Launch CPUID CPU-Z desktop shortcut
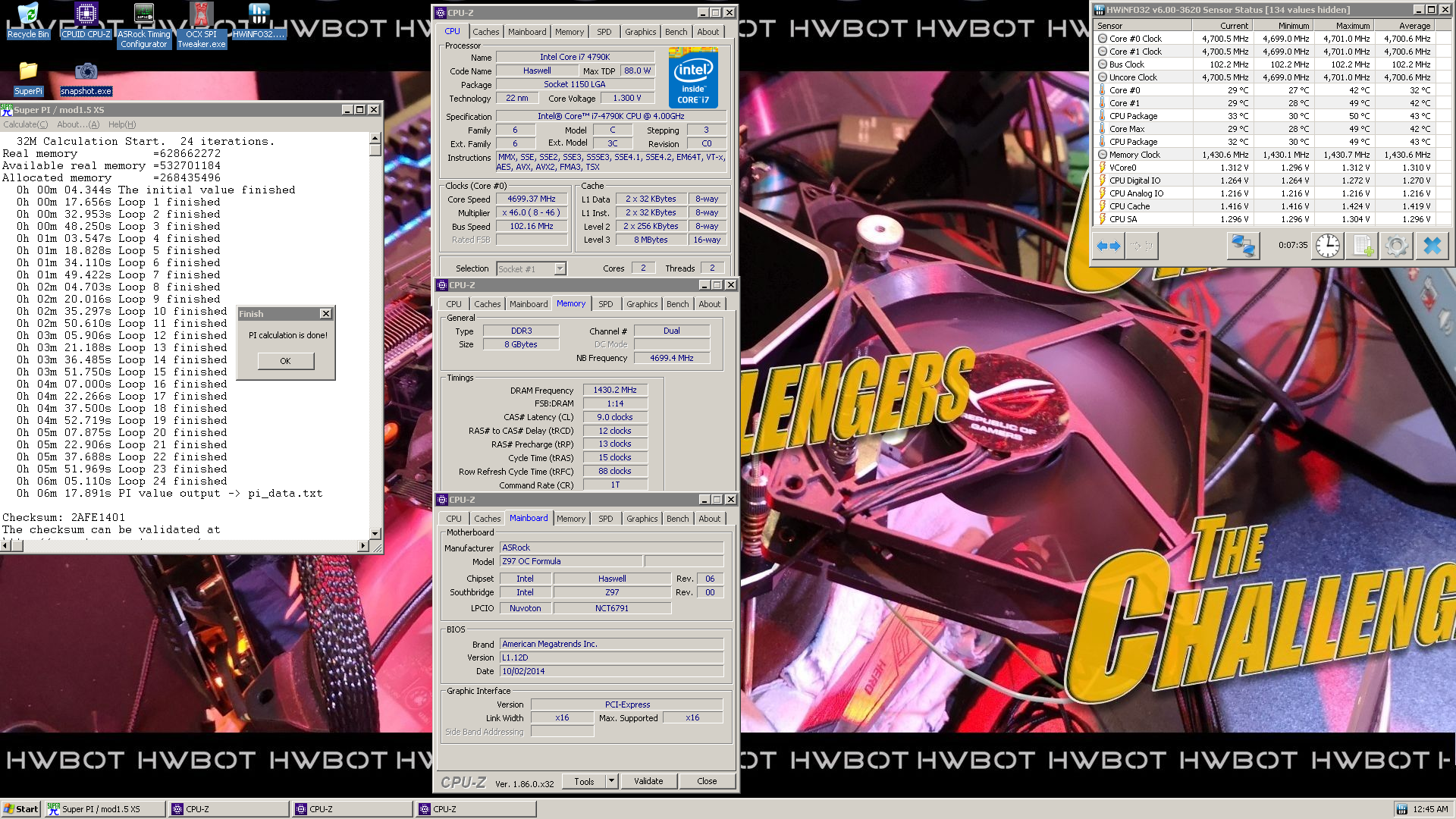Screen dimensions: 1456x819 tap(86, 21)
